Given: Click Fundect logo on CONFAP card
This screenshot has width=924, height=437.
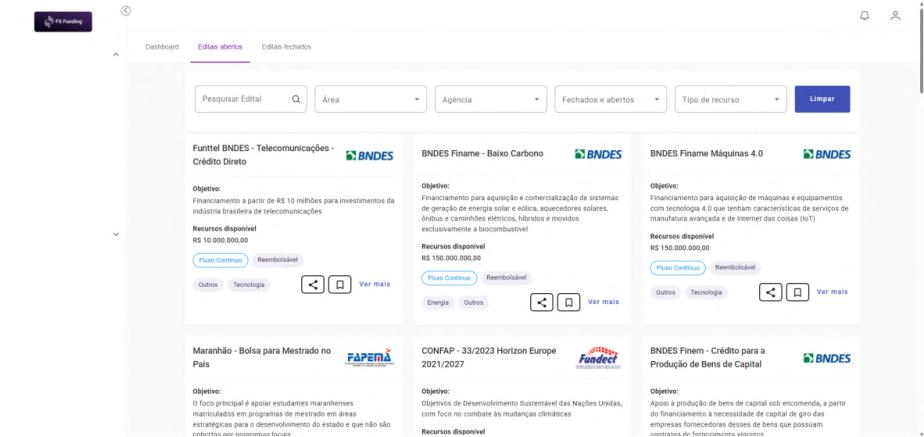Looking at the screenshot, I should 598,357.
